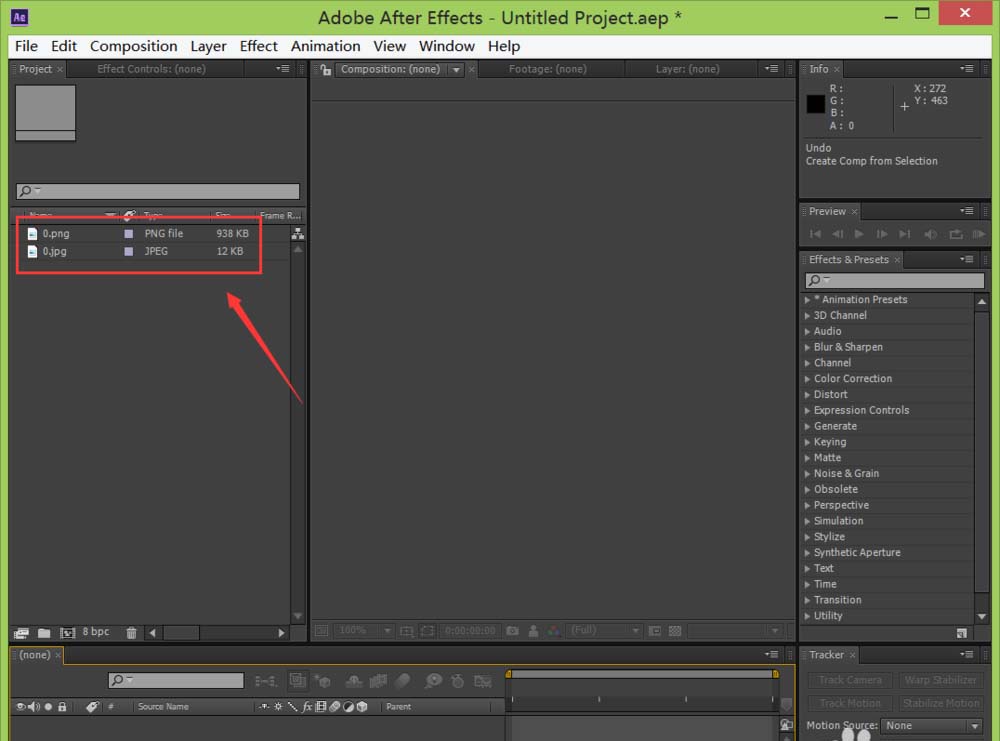This screenshot has height=741, width=1000.
Task: Click the lock column header icon
Action: tap(62, 707)
